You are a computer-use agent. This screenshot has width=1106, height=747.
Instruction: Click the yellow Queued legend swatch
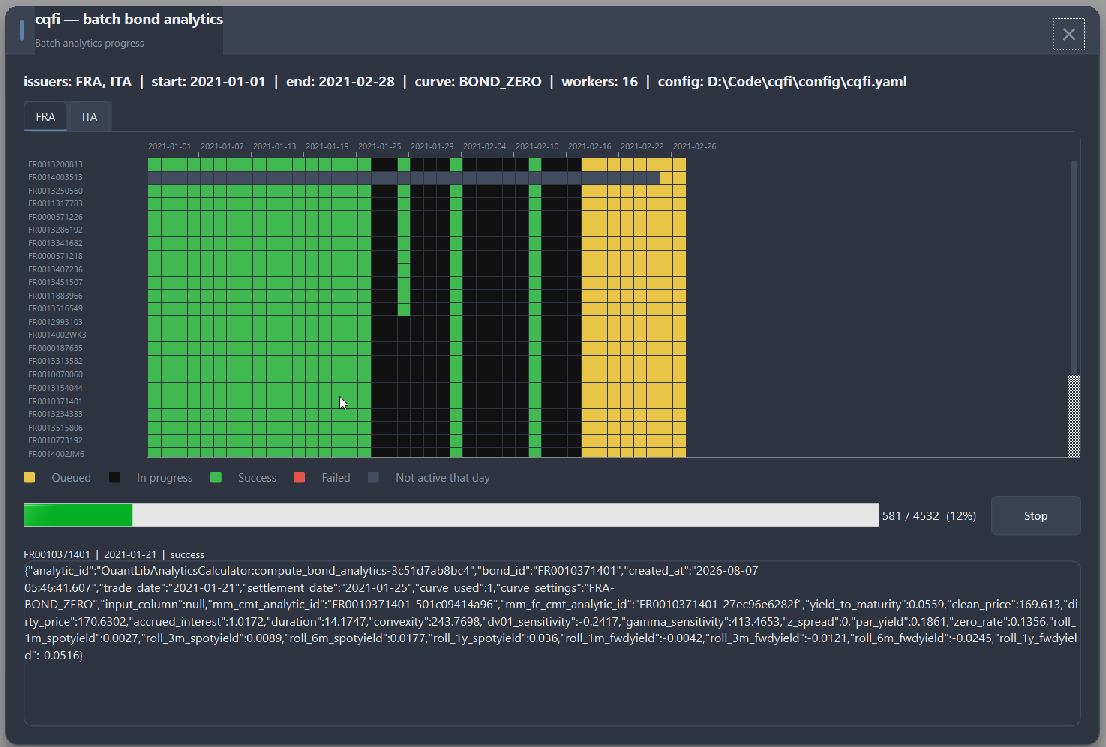(30, 478)
